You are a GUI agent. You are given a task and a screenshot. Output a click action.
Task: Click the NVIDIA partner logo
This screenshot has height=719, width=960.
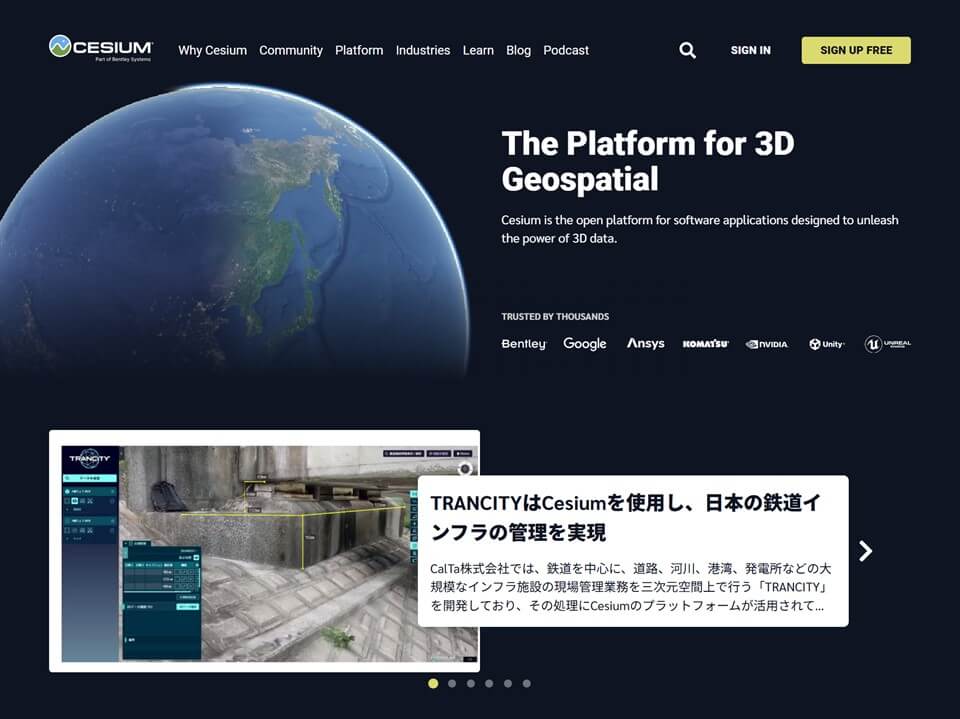[x=767, y=344]
